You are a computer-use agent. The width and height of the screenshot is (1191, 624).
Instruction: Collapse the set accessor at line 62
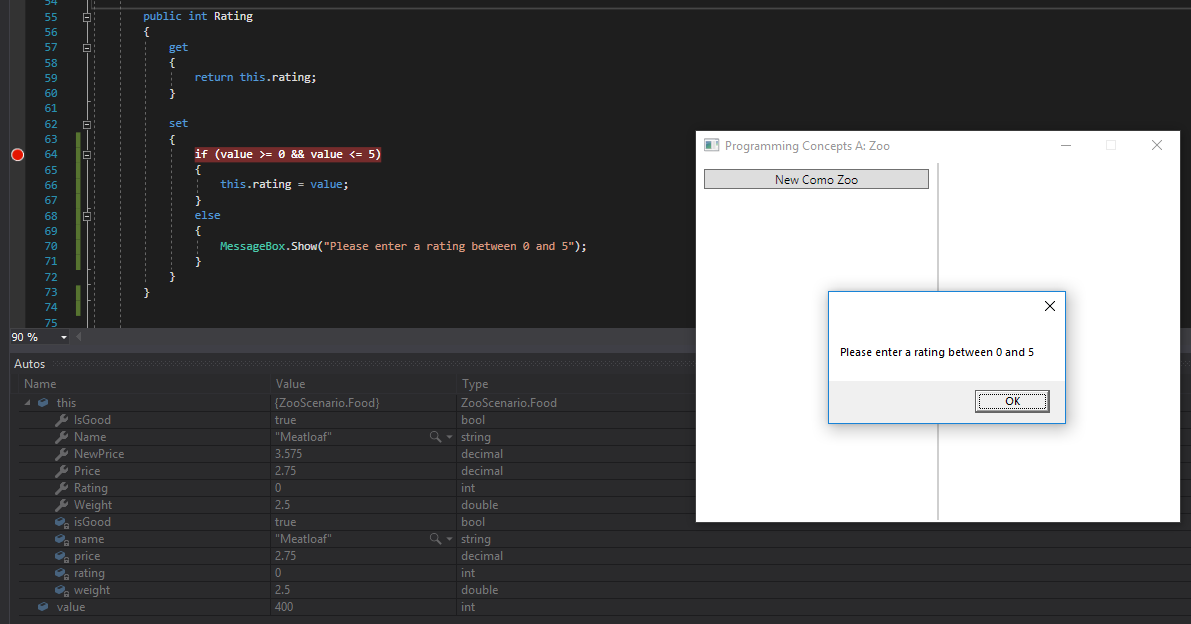[x=87, y=124]
